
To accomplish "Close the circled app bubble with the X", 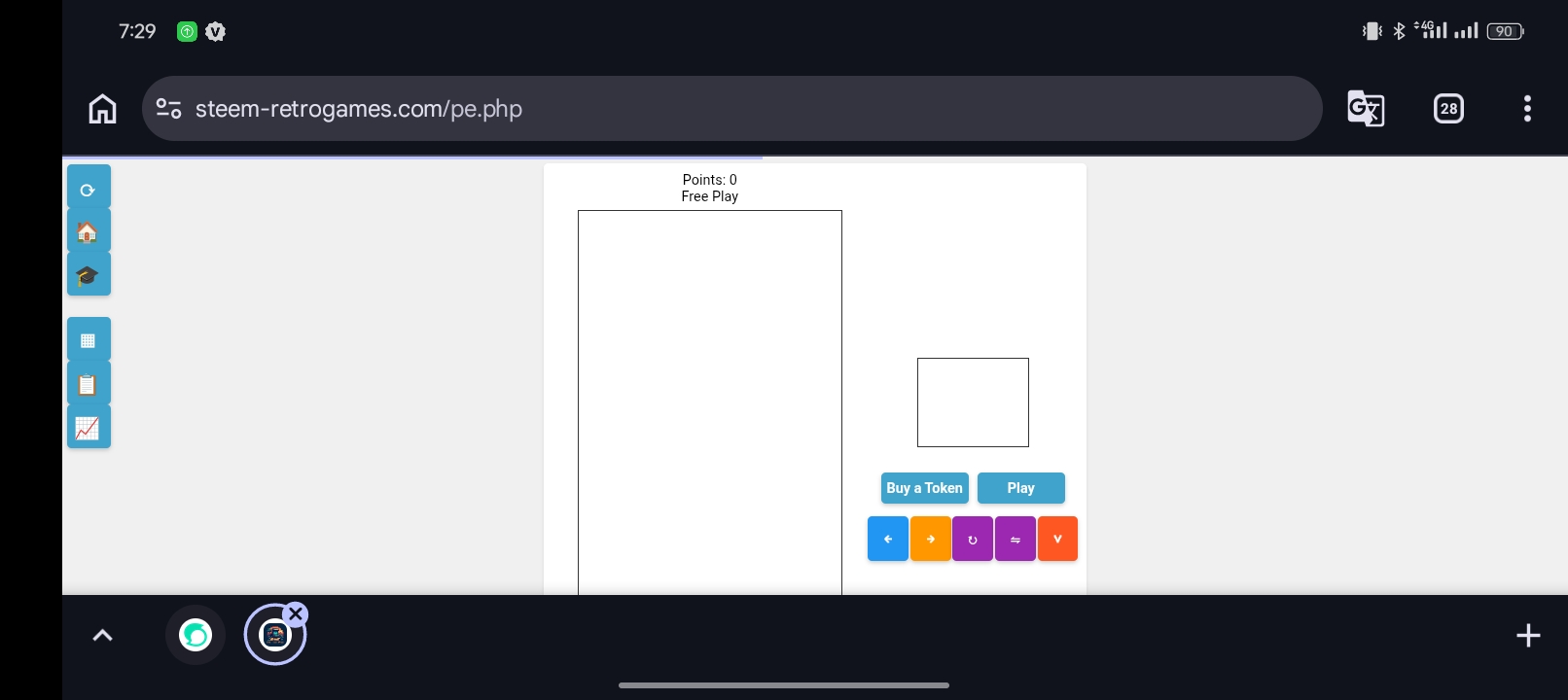I will (297, 614).
